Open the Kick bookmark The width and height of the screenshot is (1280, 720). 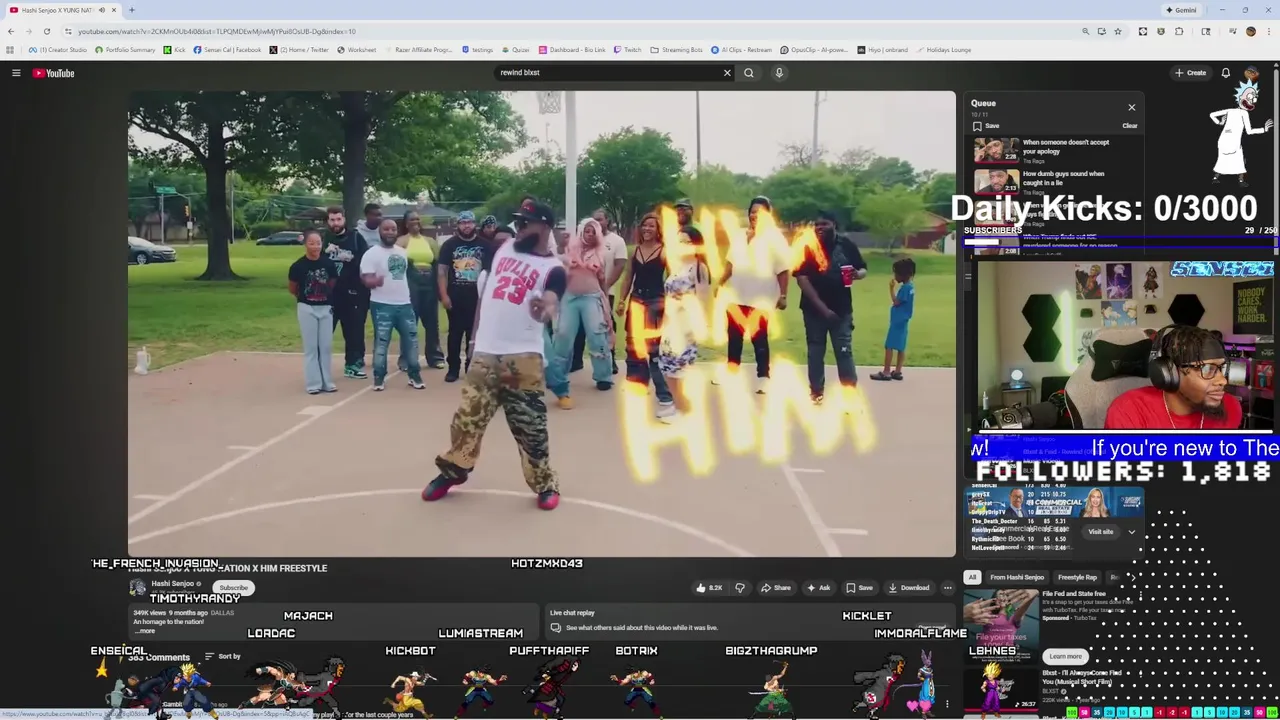click(175, 50)
